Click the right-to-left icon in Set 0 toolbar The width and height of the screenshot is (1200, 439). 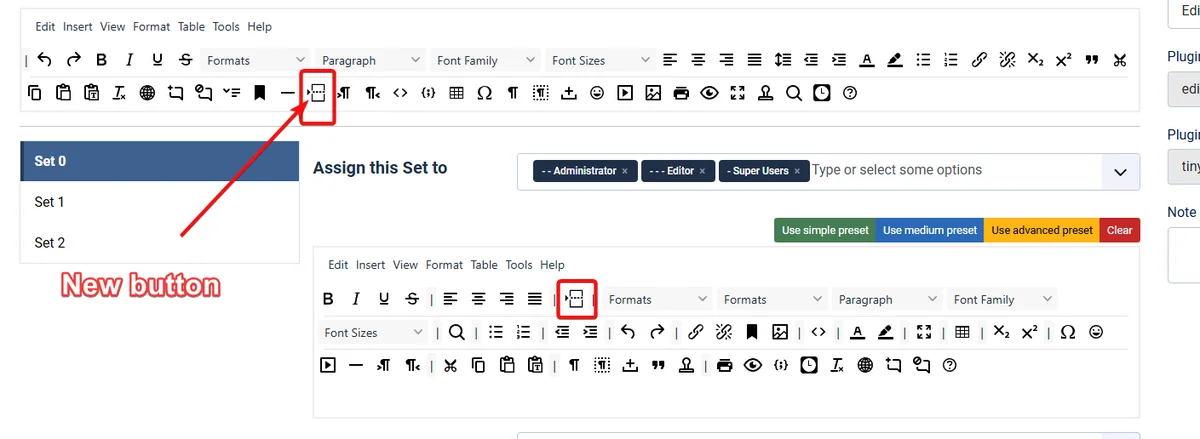[412, 365]
